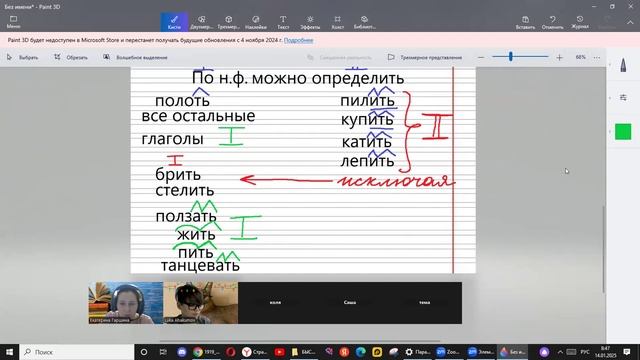This screenshot has width=640, height=360.
Task: Open the Windows Start menu
Action: coord(9,352)
